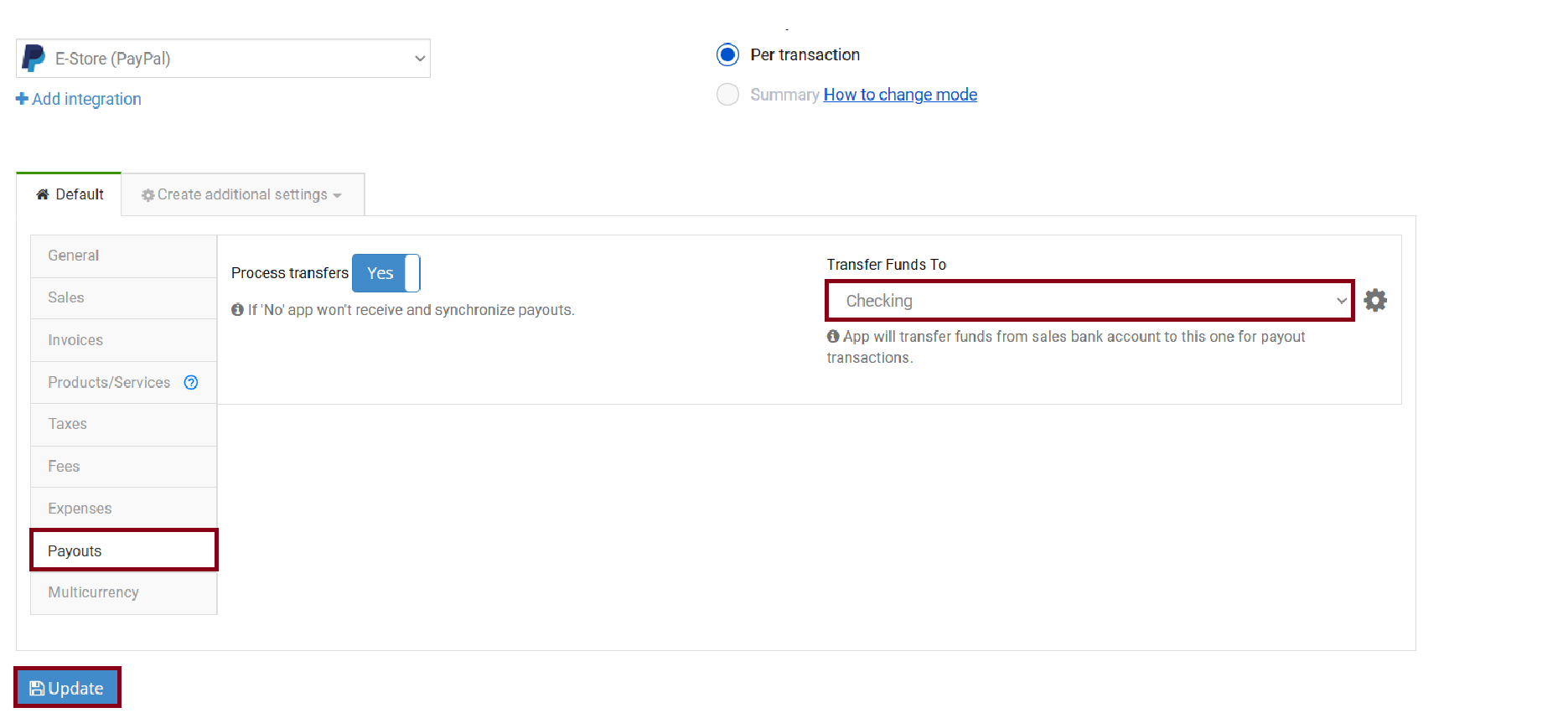Expand Create additional settings menu
This screenshot has width=1568, height=713.
[242, 194]
